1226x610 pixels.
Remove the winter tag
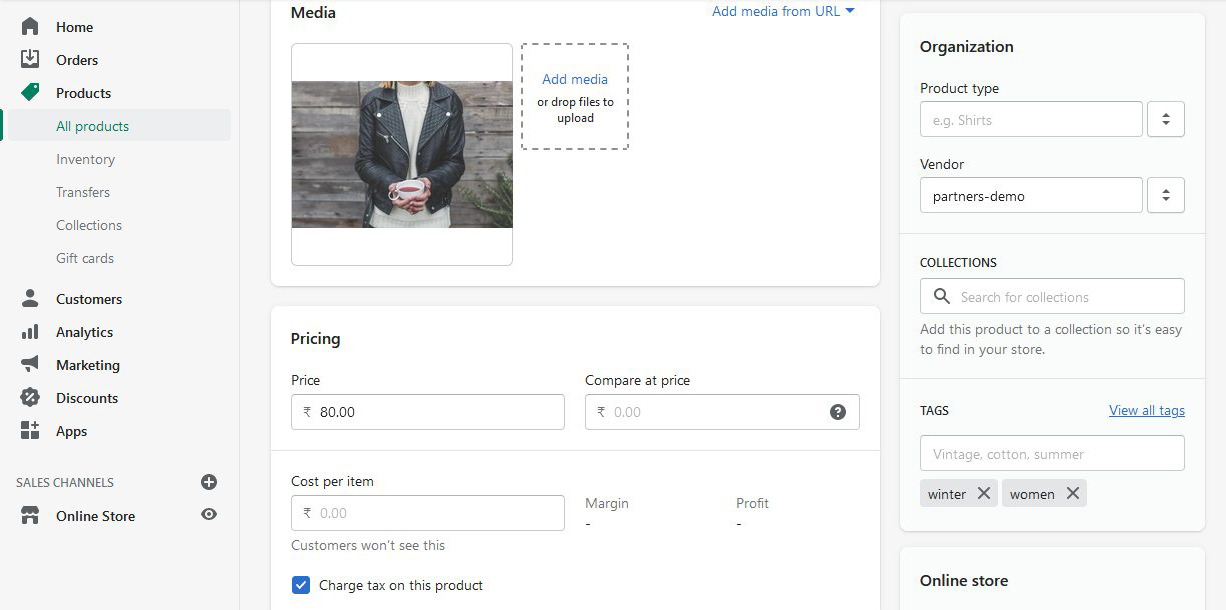[x=984, y=494]
